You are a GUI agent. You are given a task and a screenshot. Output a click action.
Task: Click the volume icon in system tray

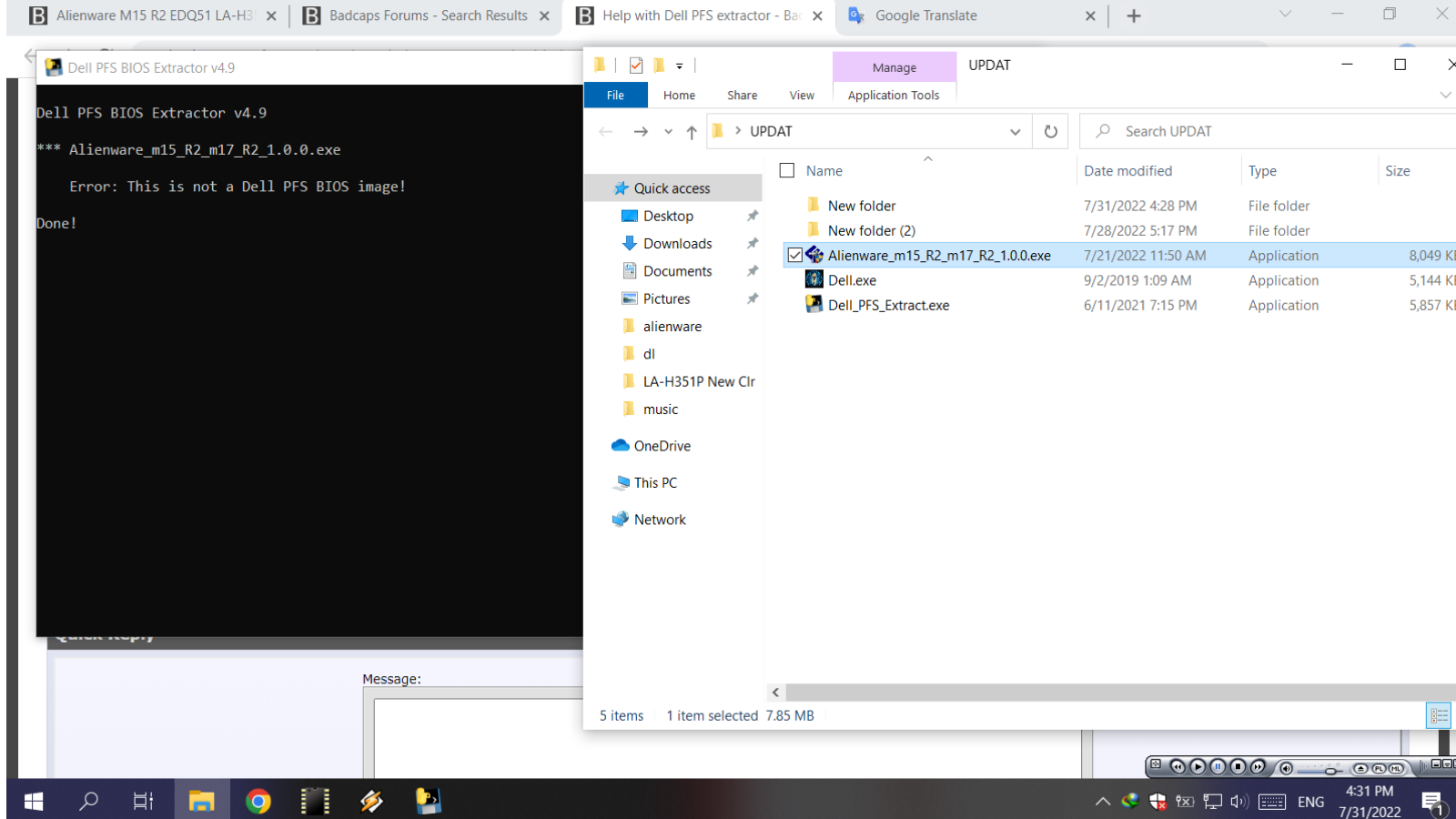point(1239,802)
